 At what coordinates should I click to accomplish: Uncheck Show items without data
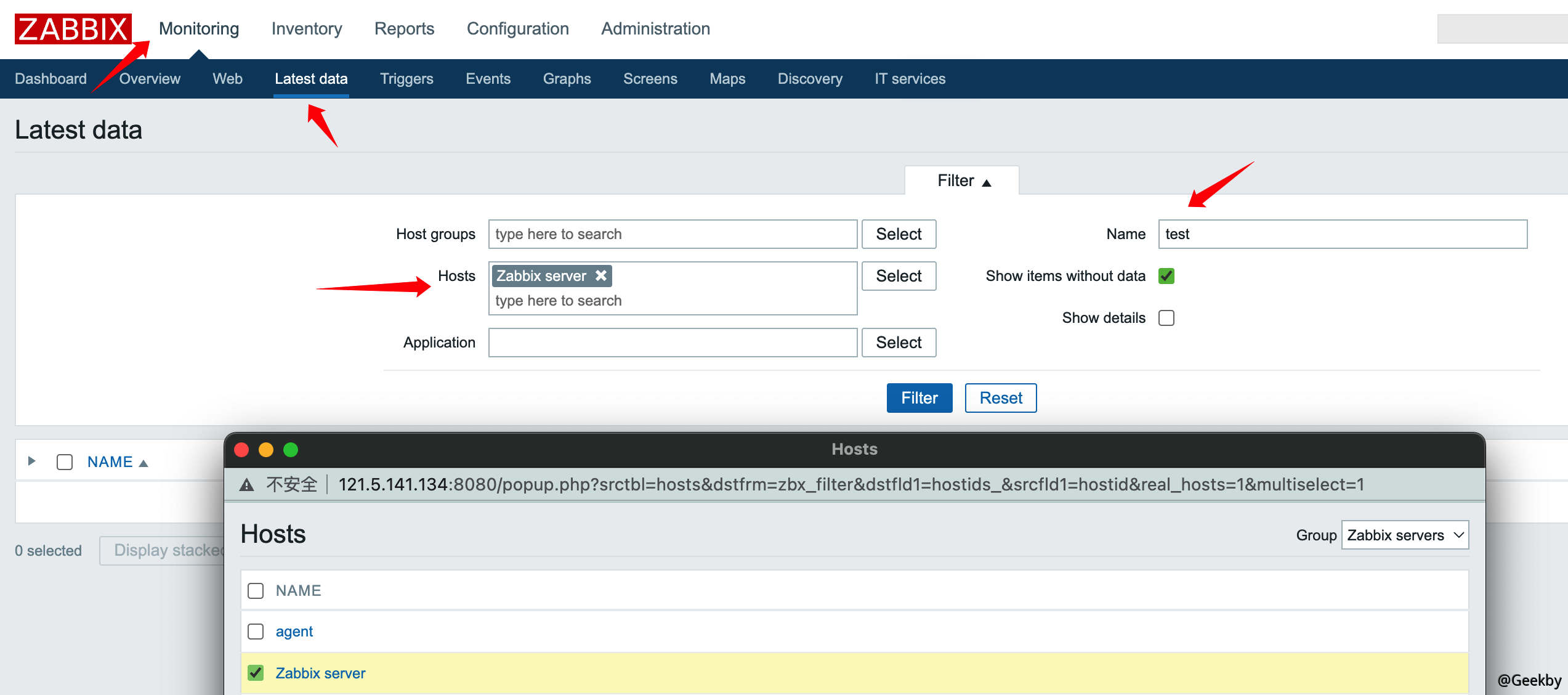(1166, 276)
